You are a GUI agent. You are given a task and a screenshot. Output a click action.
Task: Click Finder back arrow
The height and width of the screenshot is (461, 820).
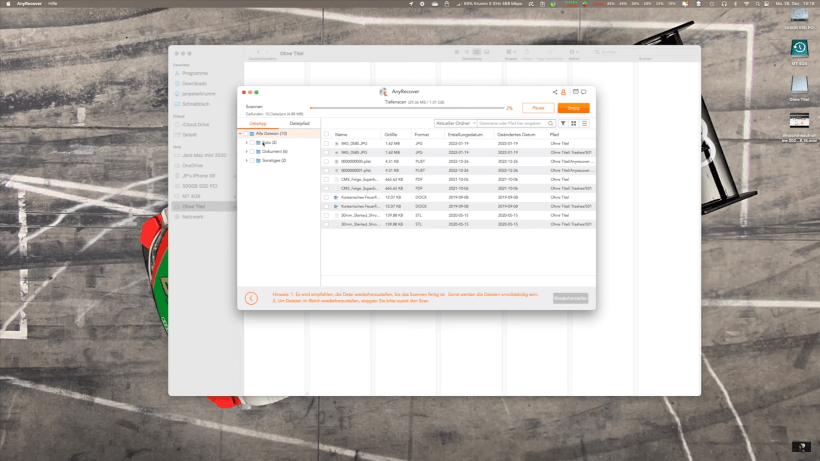(258, 52)
